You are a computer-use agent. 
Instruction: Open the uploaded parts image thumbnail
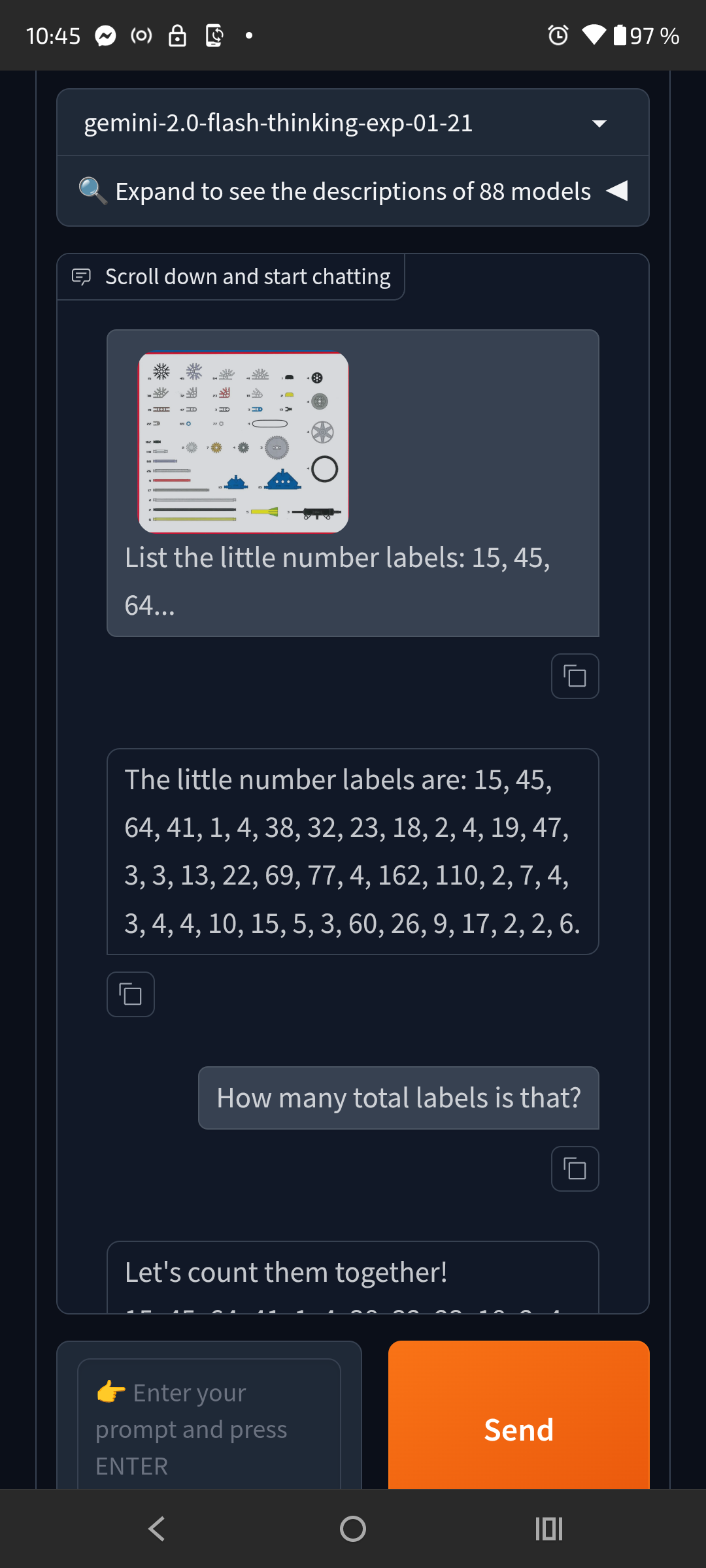(x=243, y=442)
